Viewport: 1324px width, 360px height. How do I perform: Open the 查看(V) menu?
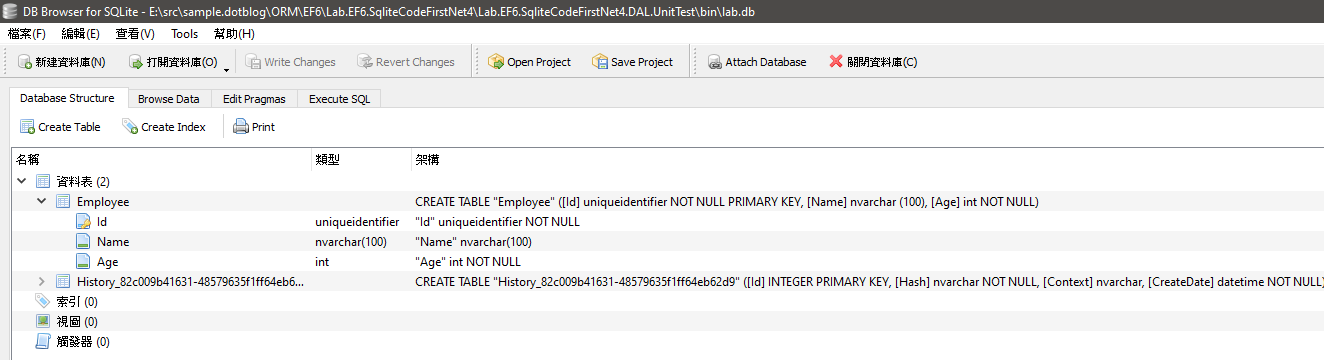click(x=135, y=33)
